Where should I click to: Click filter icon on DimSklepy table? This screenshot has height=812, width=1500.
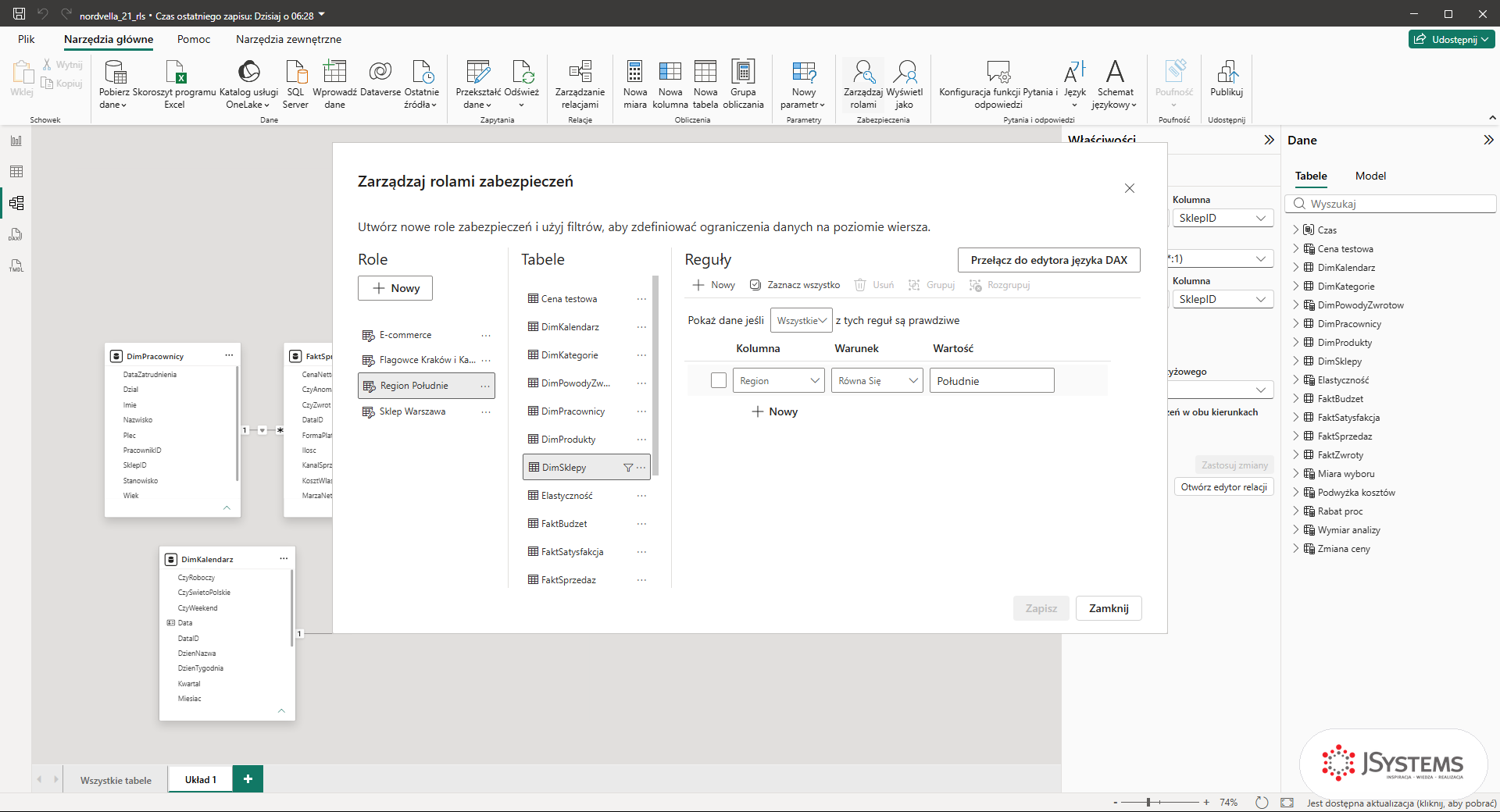tap(627, 468)
